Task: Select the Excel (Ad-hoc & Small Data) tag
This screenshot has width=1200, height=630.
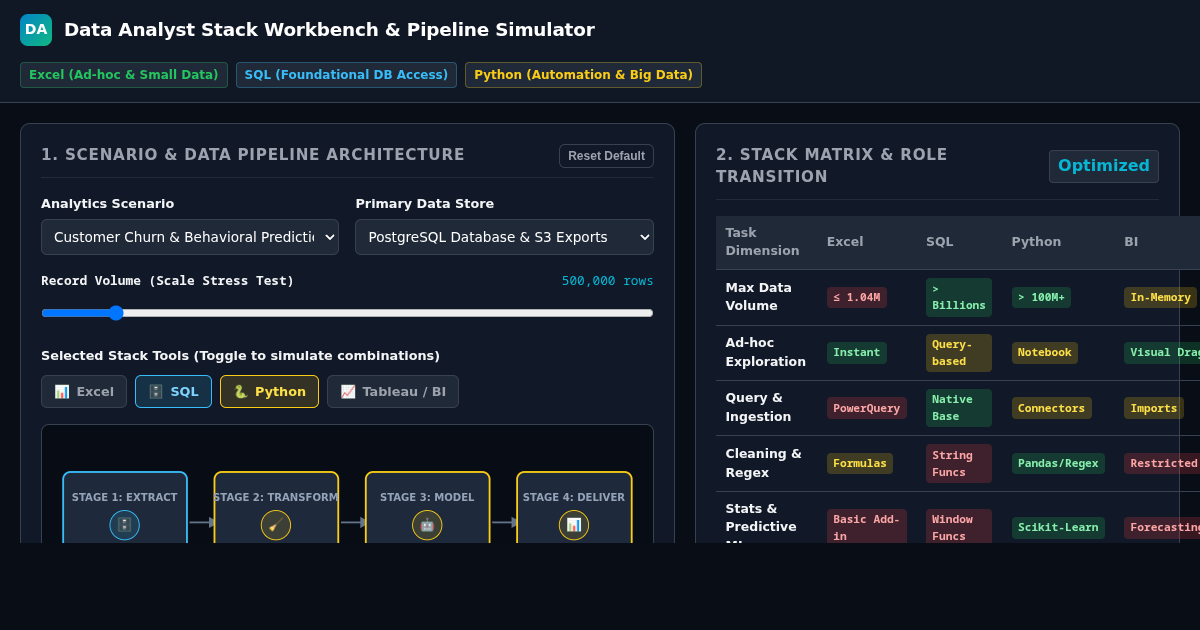Action: point(124,75)
